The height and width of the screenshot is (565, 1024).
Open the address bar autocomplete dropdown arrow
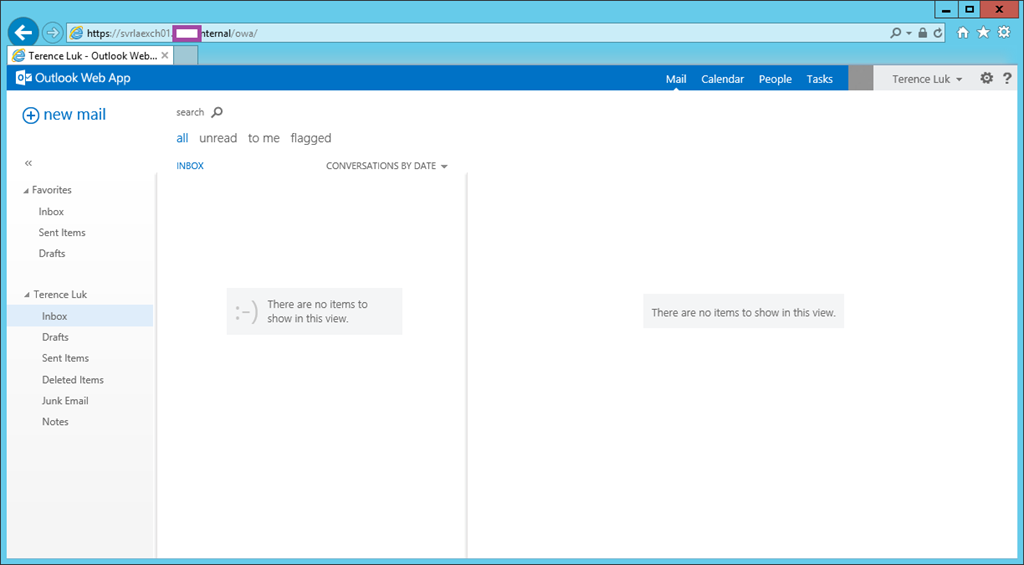coord(908,33)
